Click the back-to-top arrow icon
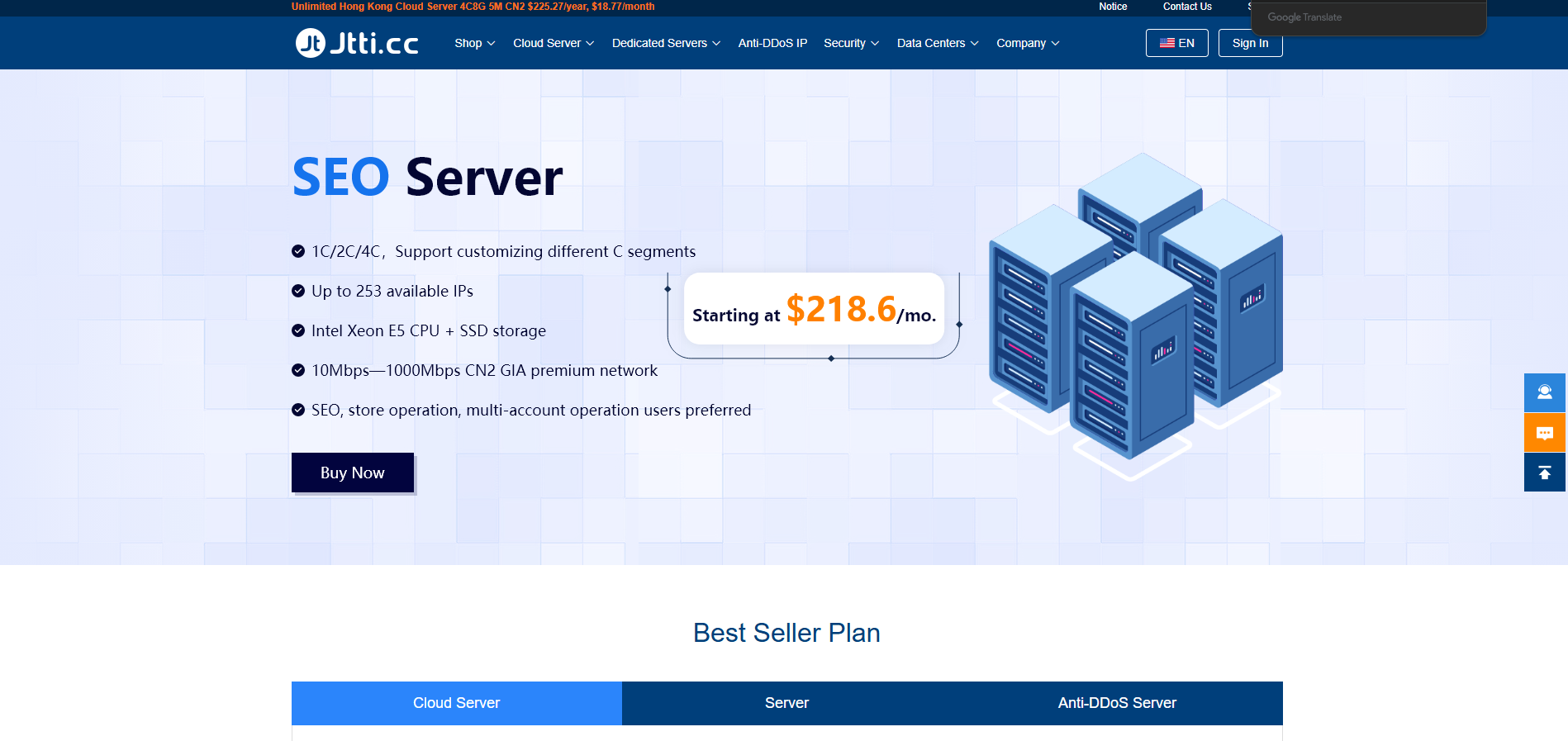Image resolution: width=1568 pixels, height=741 pixels. tap(1544, 473)
